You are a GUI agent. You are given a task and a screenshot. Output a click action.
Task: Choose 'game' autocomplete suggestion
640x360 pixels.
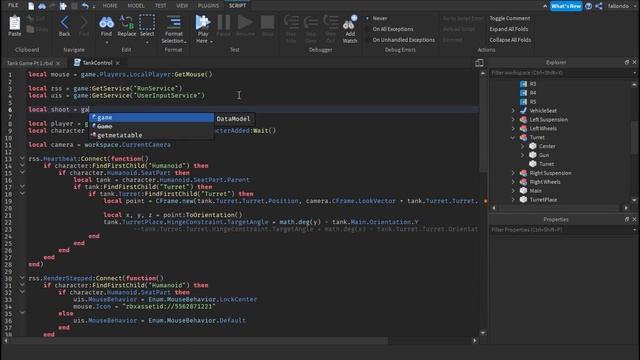click(x=151, y=118)
